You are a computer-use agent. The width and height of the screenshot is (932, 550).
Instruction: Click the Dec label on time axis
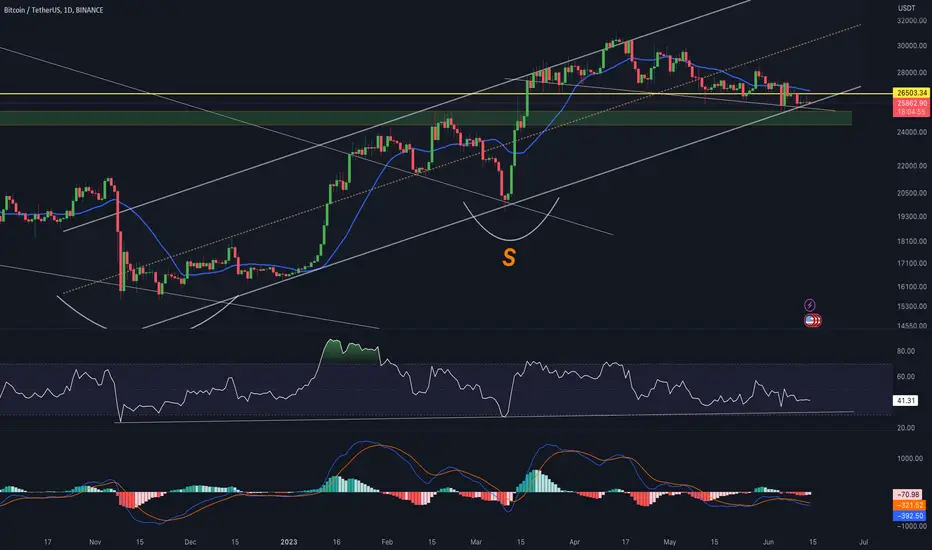pos(190,542)
